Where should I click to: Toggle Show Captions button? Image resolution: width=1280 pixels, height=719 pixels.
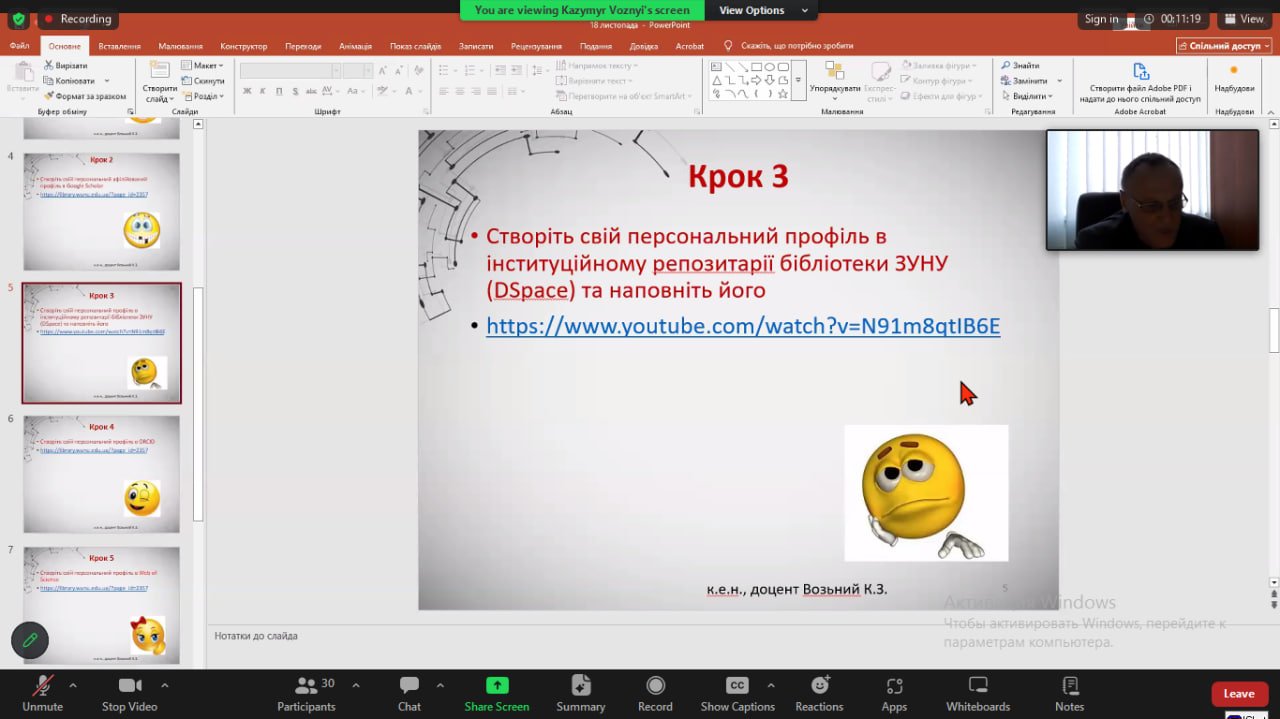point(737,693)
